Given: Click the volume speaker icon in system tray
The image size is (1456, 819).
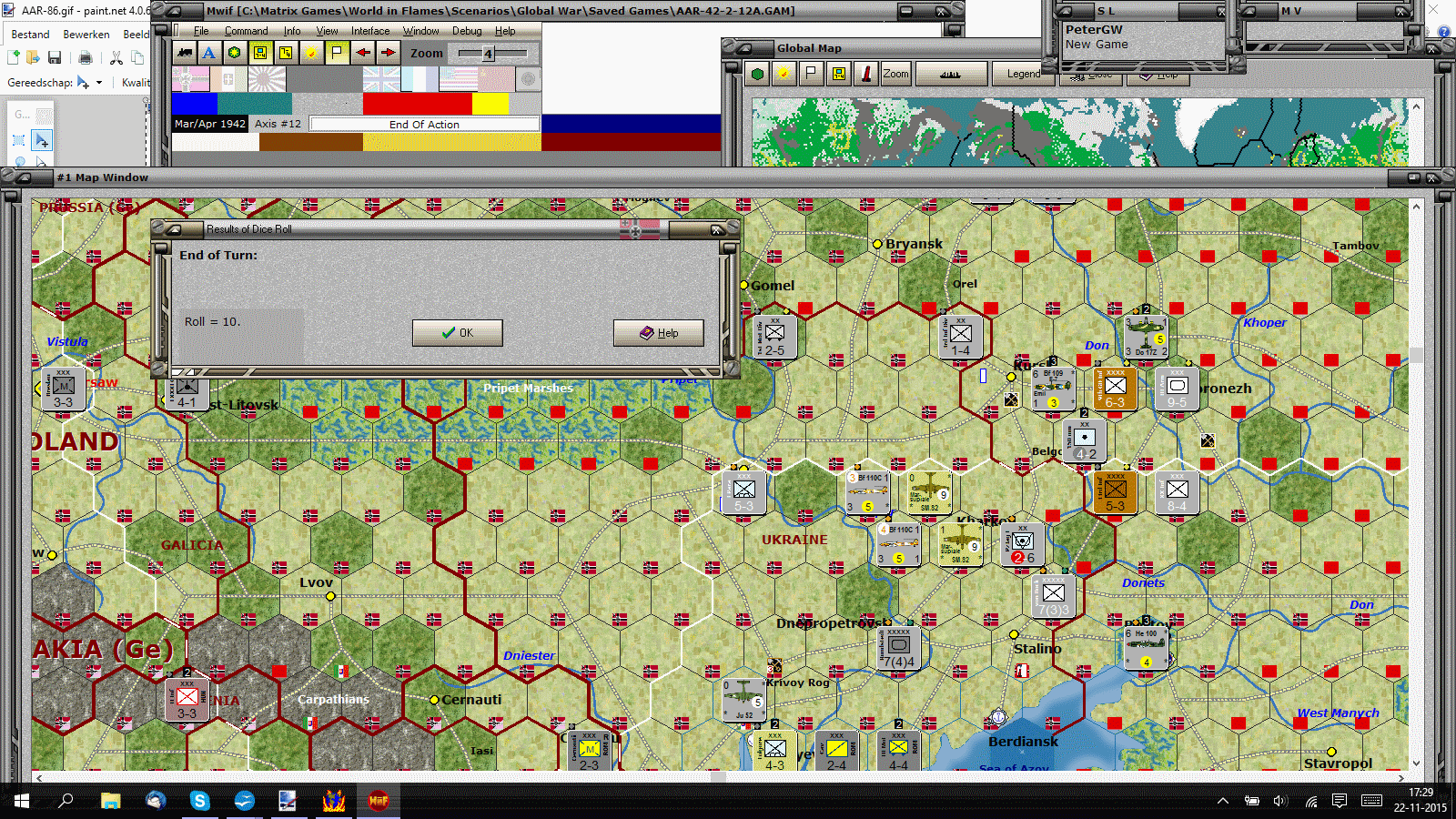Looking at the screenshot, I should coord(1280,801).
